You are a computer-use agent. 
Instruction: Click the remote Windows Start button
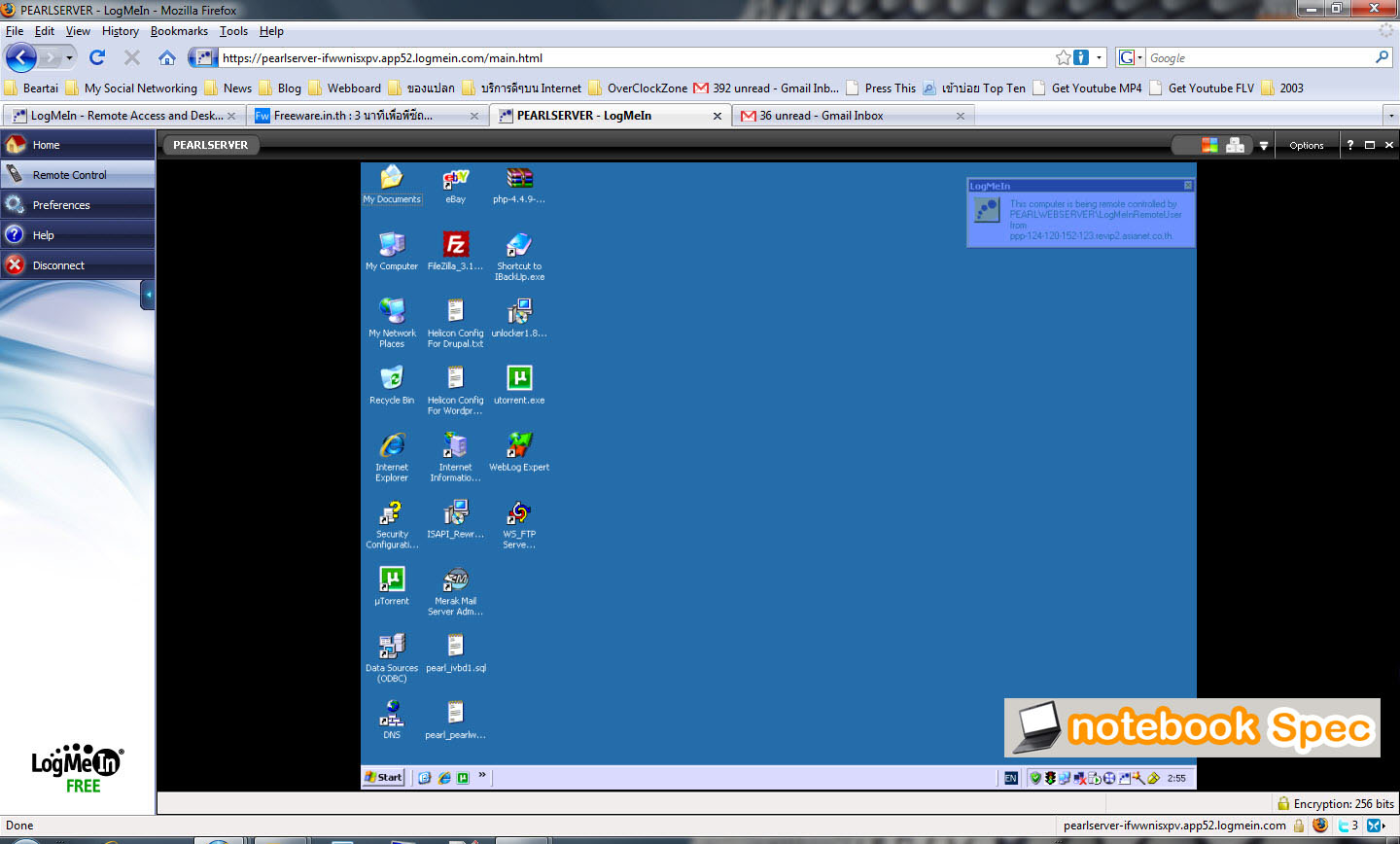pos(383,777)
